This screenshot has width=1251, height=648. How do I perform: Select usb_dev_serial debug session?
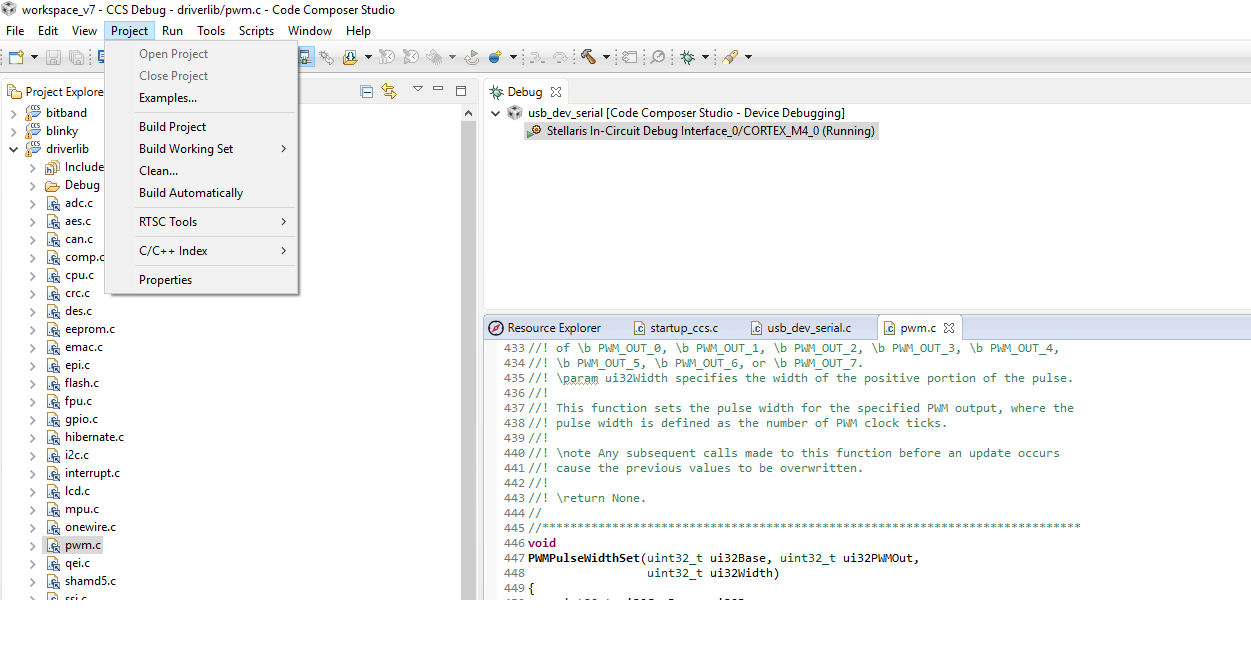(x=676, y=113)
